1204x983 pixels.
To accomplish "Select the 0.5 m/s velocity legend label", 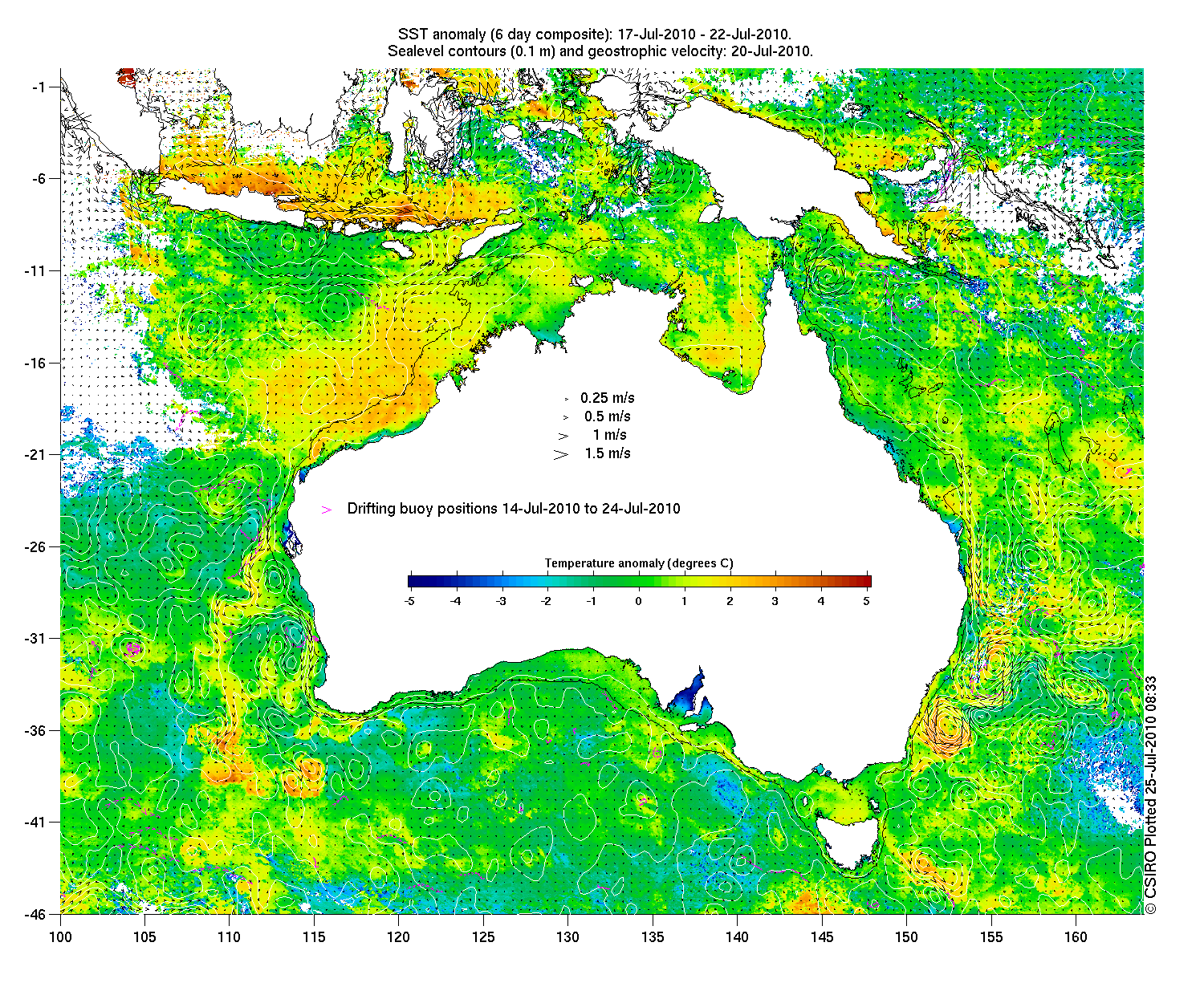I will coord(608,416).
